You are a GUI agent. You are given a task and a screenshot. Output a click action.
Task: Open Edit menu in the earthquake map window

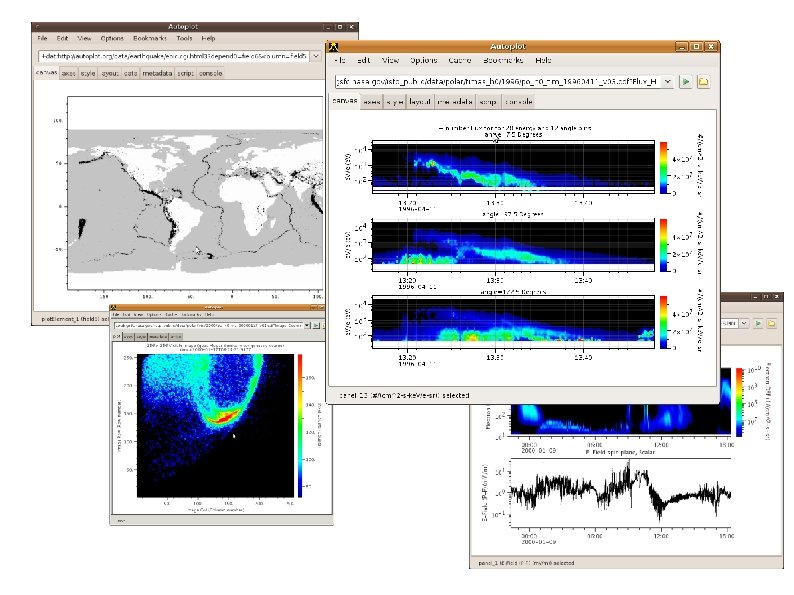coord(62,38)
